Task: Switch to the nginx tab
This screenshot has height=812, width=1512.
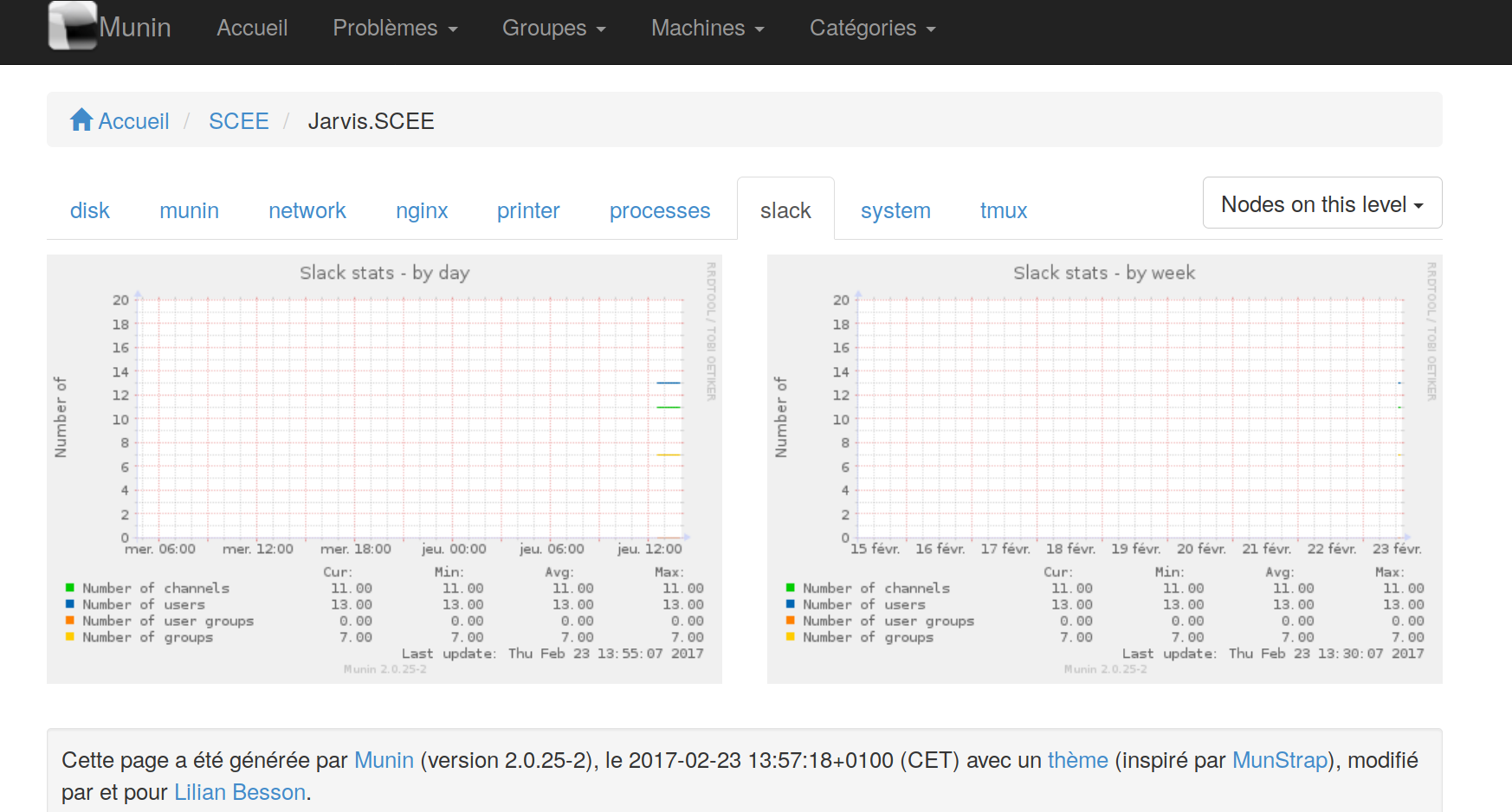Action: (422, 210)
